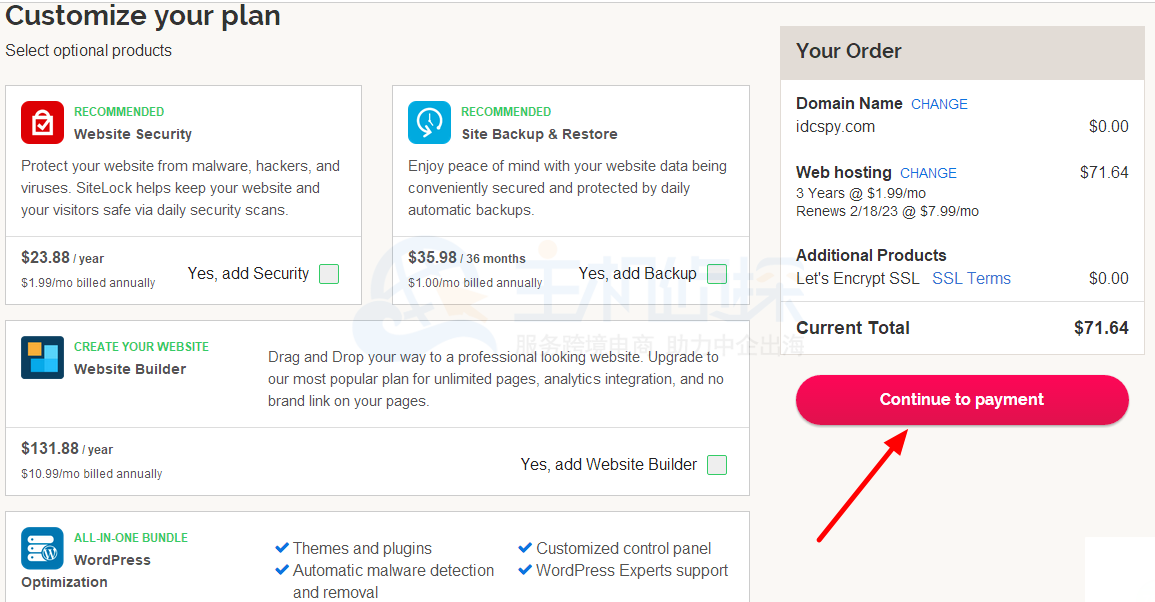This screenshot has width=1155, height=602.
Task: Click the WordPress Experts support checkmark icon
Action: tap(525, 570)
